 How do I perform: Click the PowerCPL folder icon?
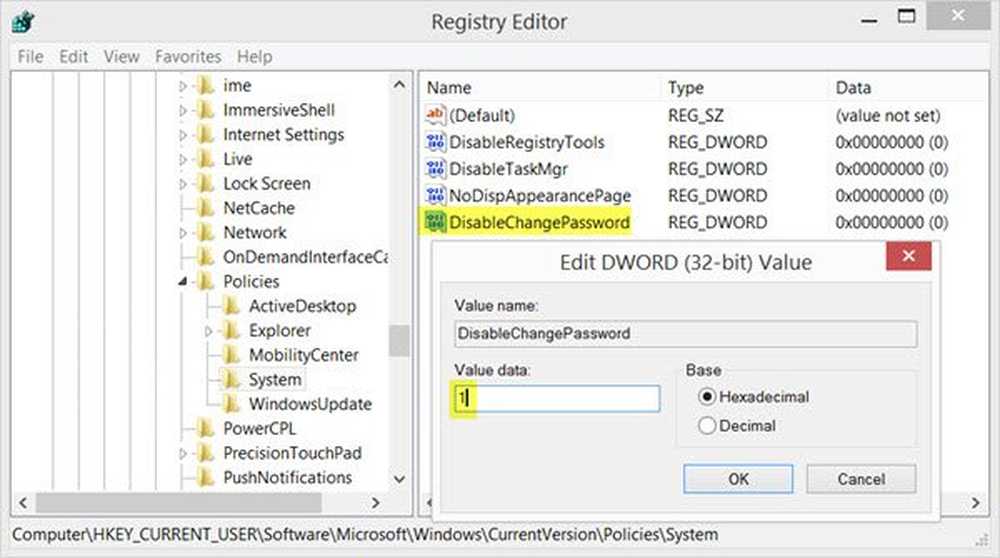tap(205, 429)
